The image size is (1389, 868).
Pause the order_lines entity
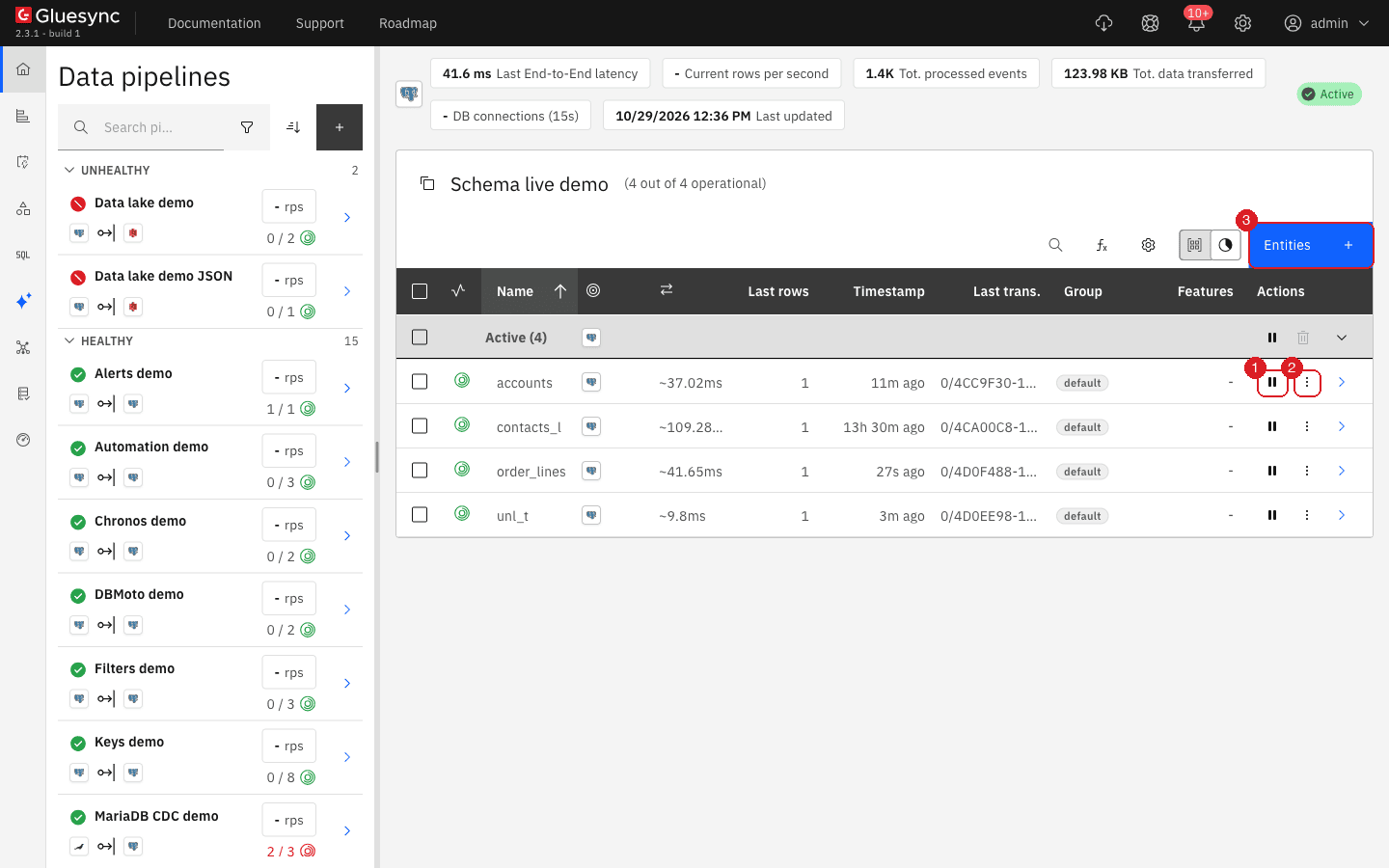pos(1272,472)
